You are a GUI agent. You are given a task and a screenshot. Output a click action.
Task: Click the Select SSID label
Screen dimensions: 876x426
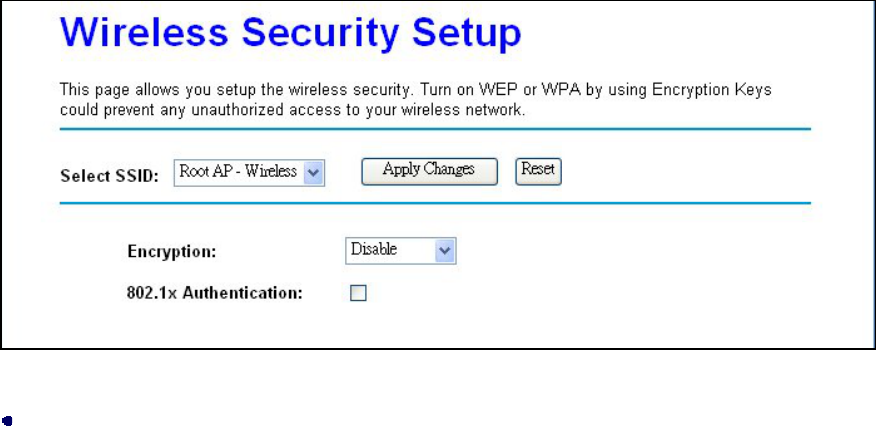(x=111, y=175)
